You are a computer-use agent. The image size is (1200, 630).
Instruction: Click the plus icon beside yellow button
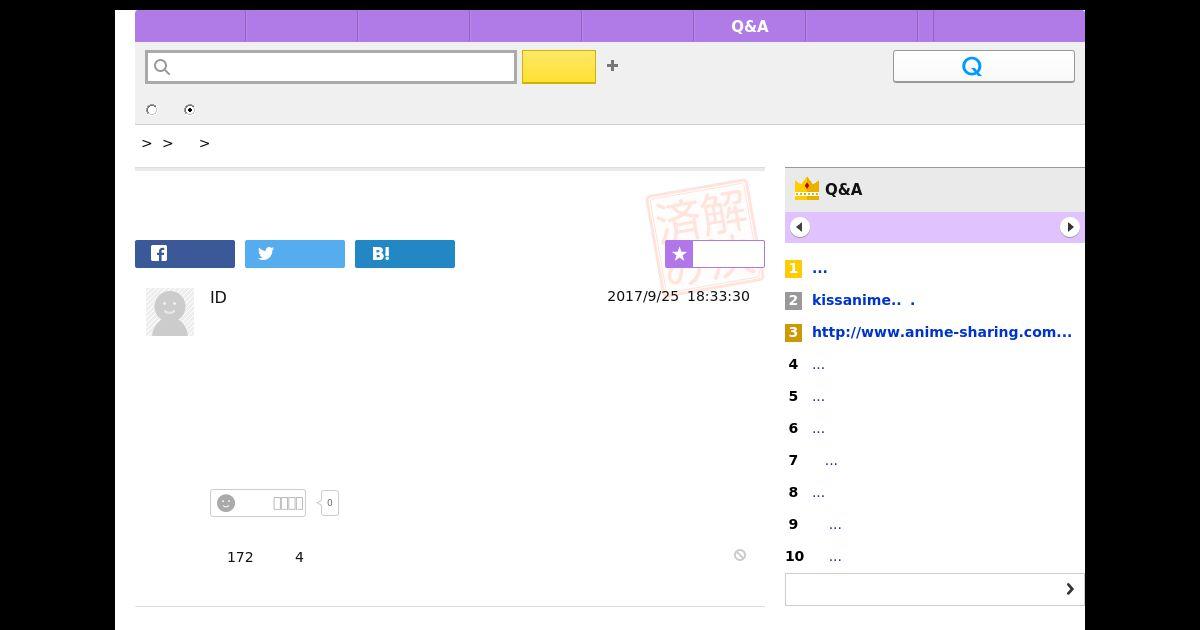click(x=612, y=66)
